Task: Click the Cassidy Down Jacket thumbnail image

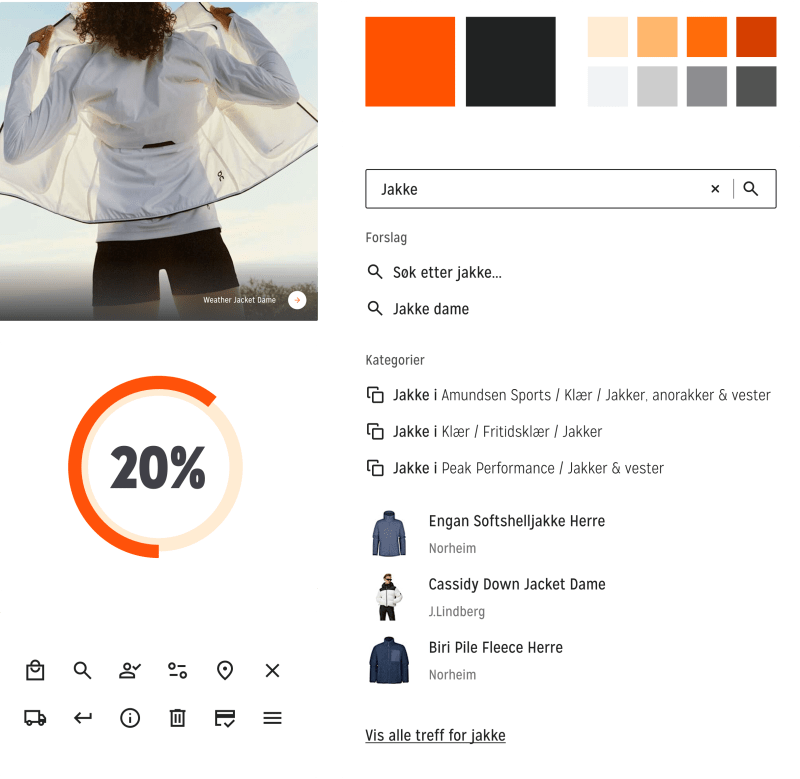Action: (389, 596)
